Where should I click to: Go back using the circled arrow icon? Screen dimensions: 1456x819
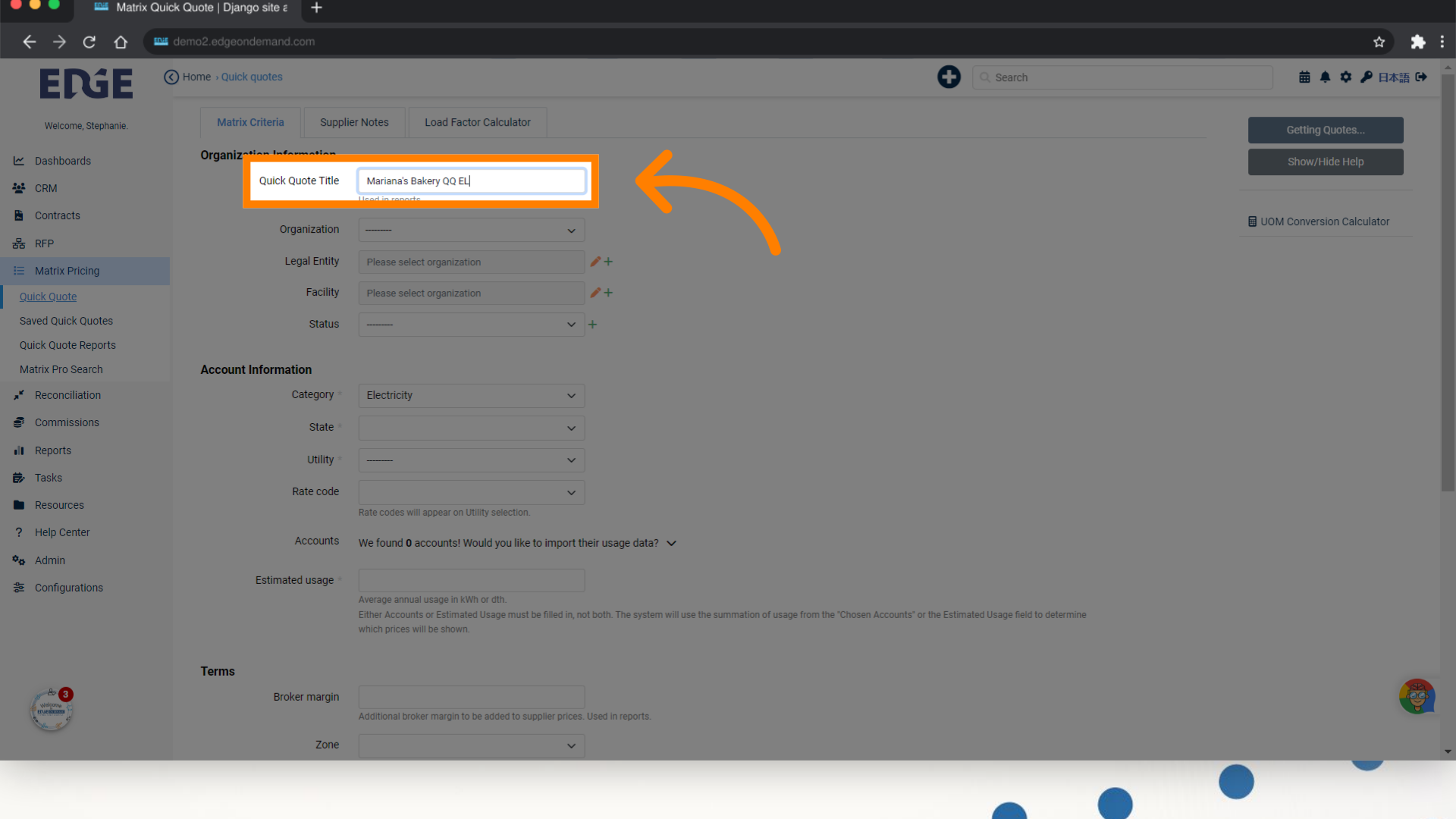pos(171,77)
